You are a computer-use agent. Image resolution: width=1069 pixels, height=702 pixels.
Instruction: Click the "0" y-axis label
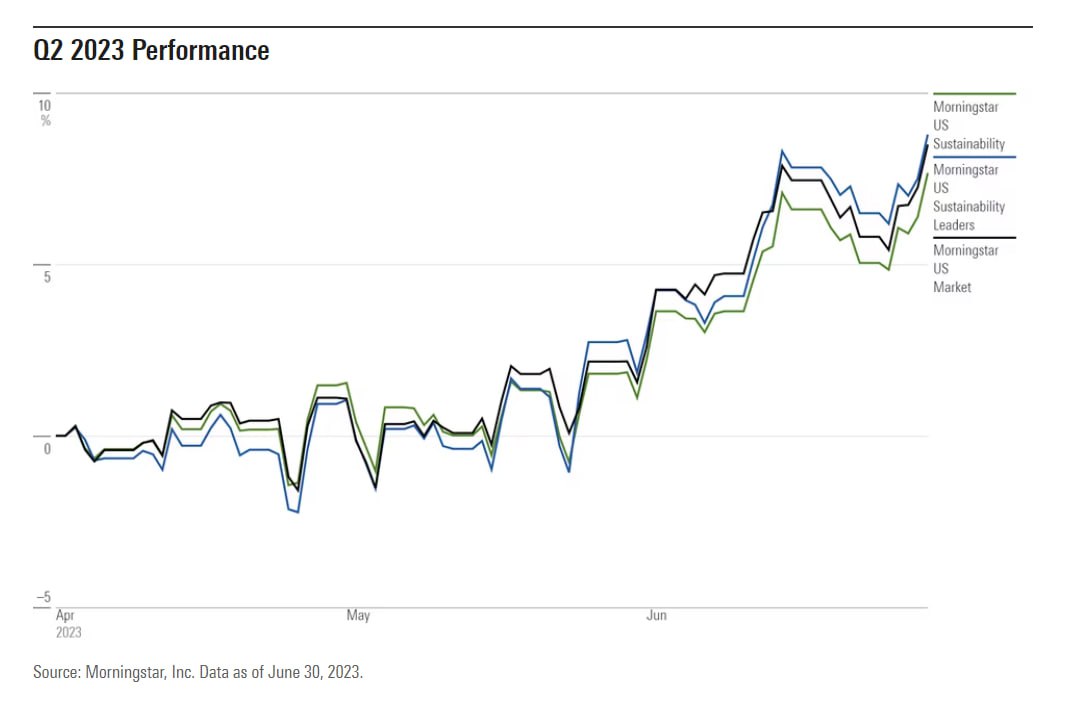46,448
